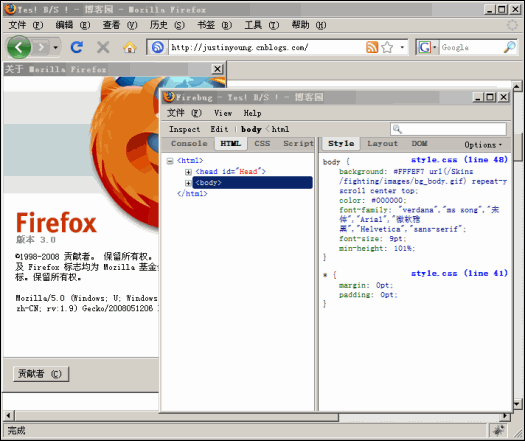The image size is (525, 441).
Task: Click the 贡献者 (C) button
Action: (x=41, y=374)
